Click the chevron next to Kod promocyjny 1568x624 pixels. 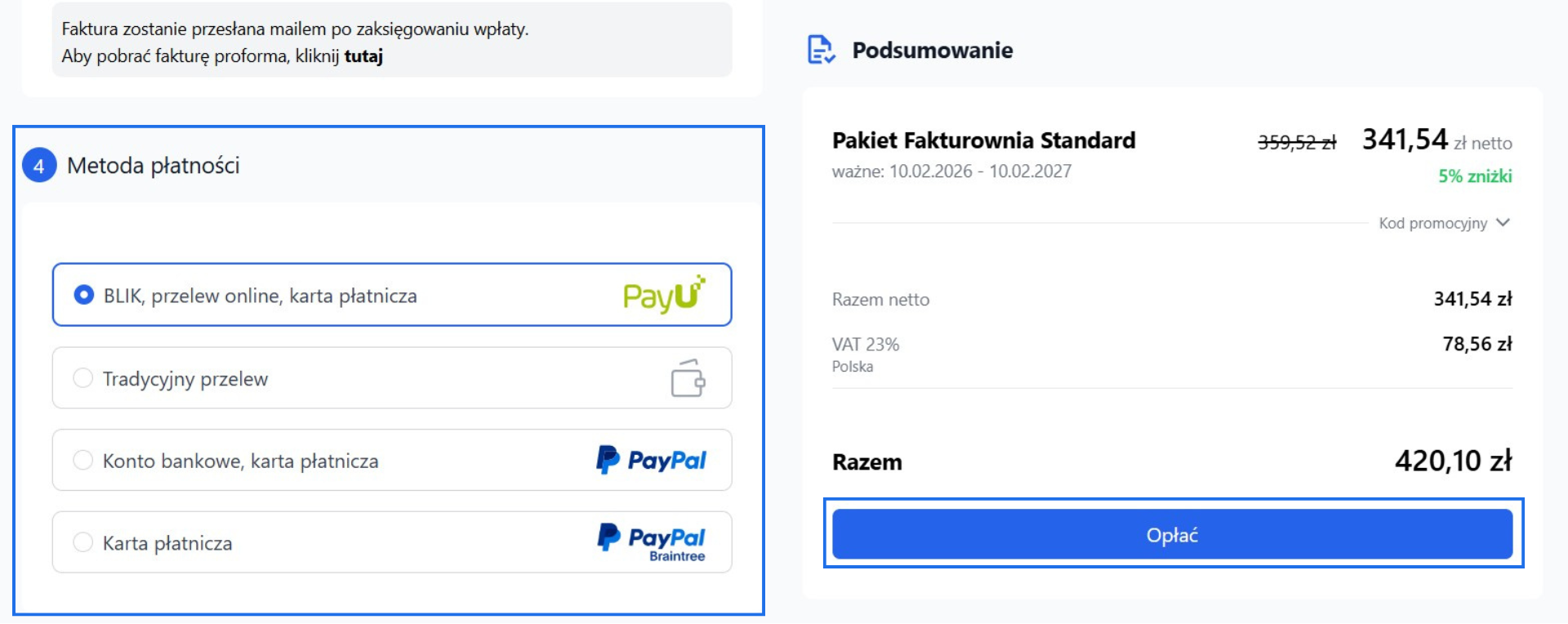(x=1503, y=223)
